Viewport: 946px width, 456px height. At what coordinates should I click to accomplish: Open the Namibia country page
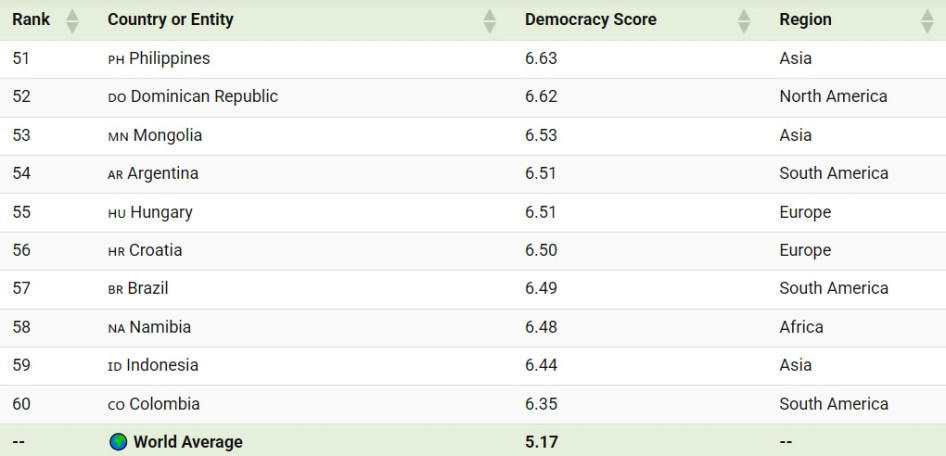tap(159, 327)
